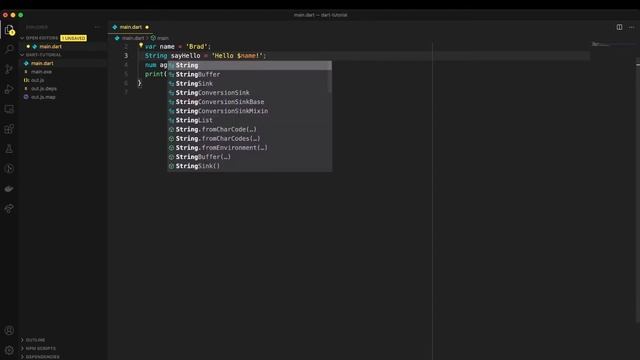Open the Source Control view icon
Image resolution: width=640 pixels, height=360 pixels.
tap(9, 69)
